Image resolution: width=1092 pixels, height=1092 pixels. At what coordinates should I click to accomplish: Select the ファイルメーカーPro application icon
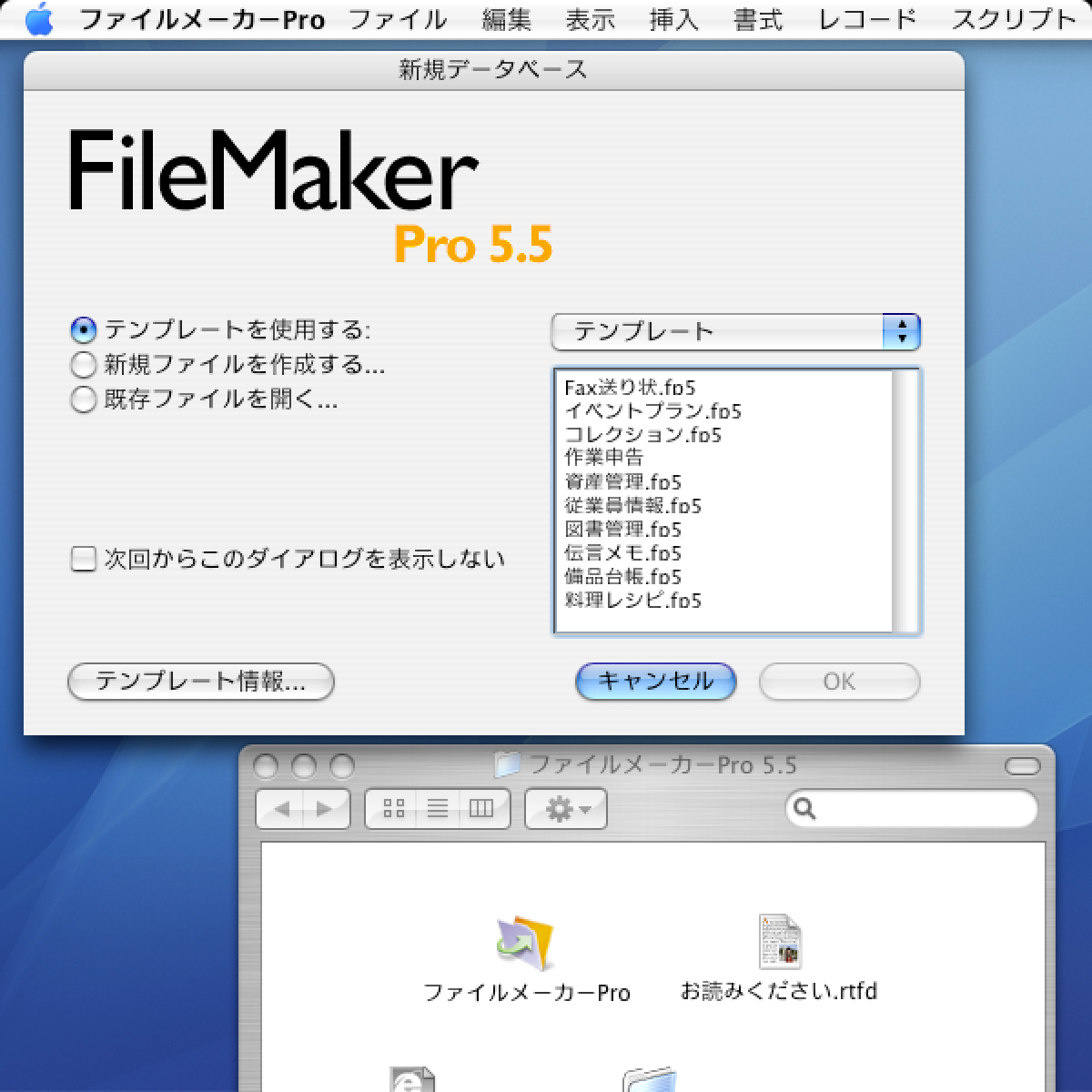(x=526, y=942)
